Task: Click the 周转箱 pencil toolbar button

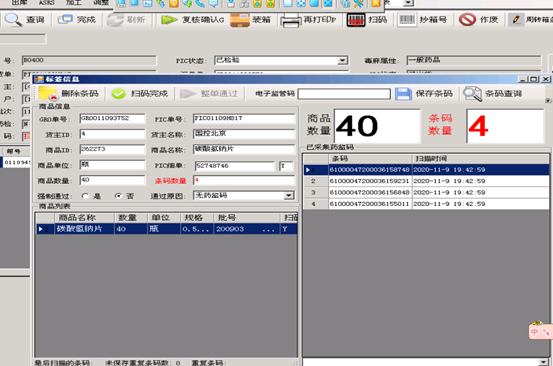Action: pyautogui.click(x=531, y=20)
